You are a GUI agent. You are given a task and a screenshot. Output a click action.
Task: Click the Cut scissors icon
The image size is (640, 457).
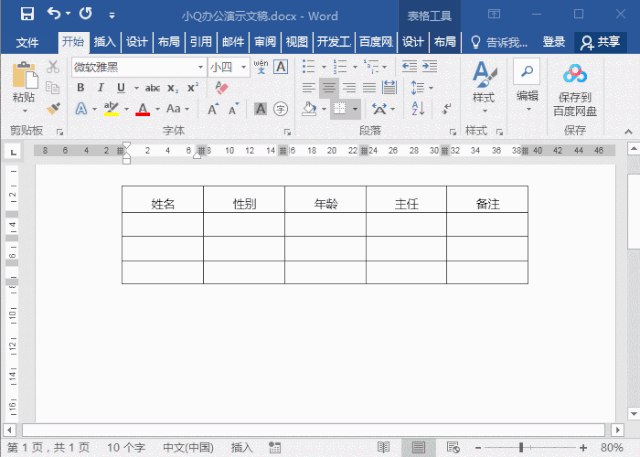53,67
